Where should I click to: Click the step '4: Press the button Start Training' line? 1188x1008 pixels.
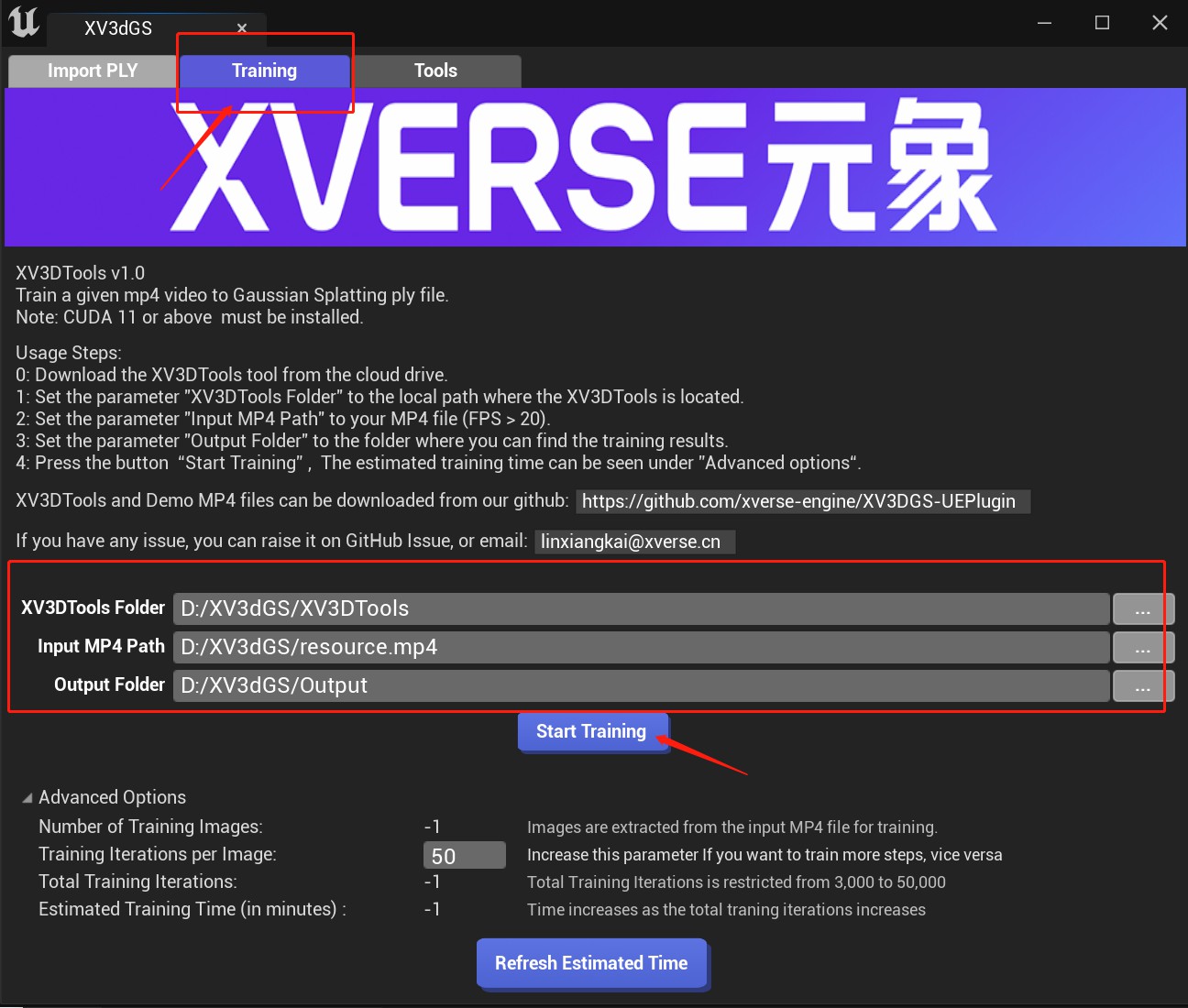click(x=438, y=463)
